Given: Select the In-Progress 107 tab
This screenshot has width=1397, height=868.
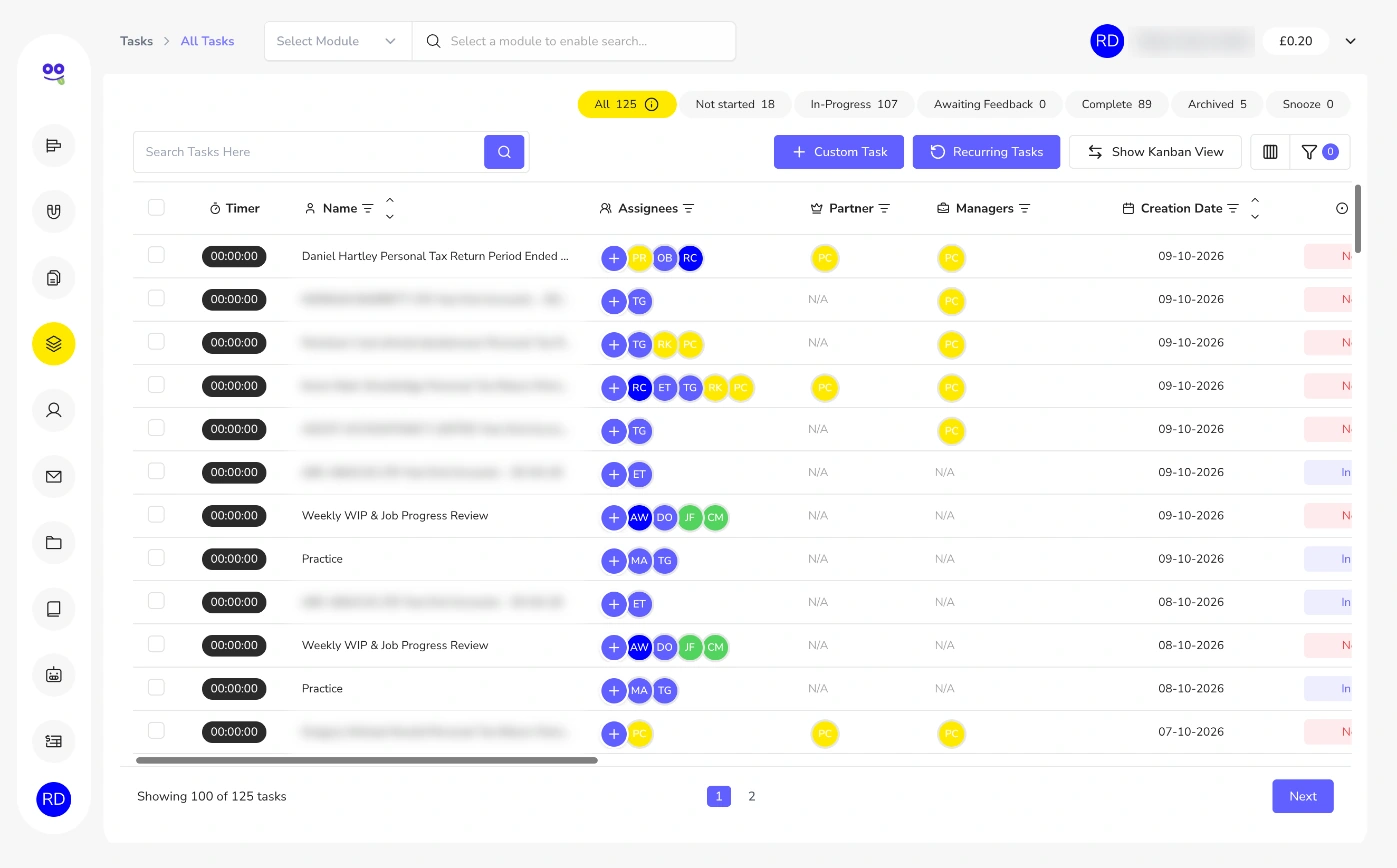Looking at the screenshot, I should pos(854,104).
